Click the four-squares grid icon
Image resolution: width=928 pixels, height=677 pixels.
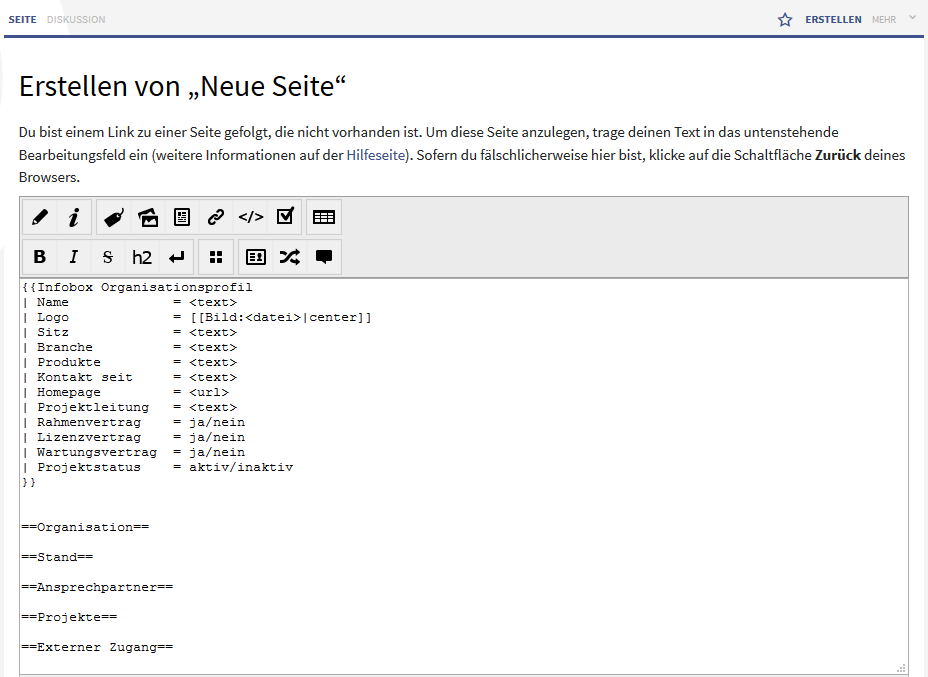216,257
